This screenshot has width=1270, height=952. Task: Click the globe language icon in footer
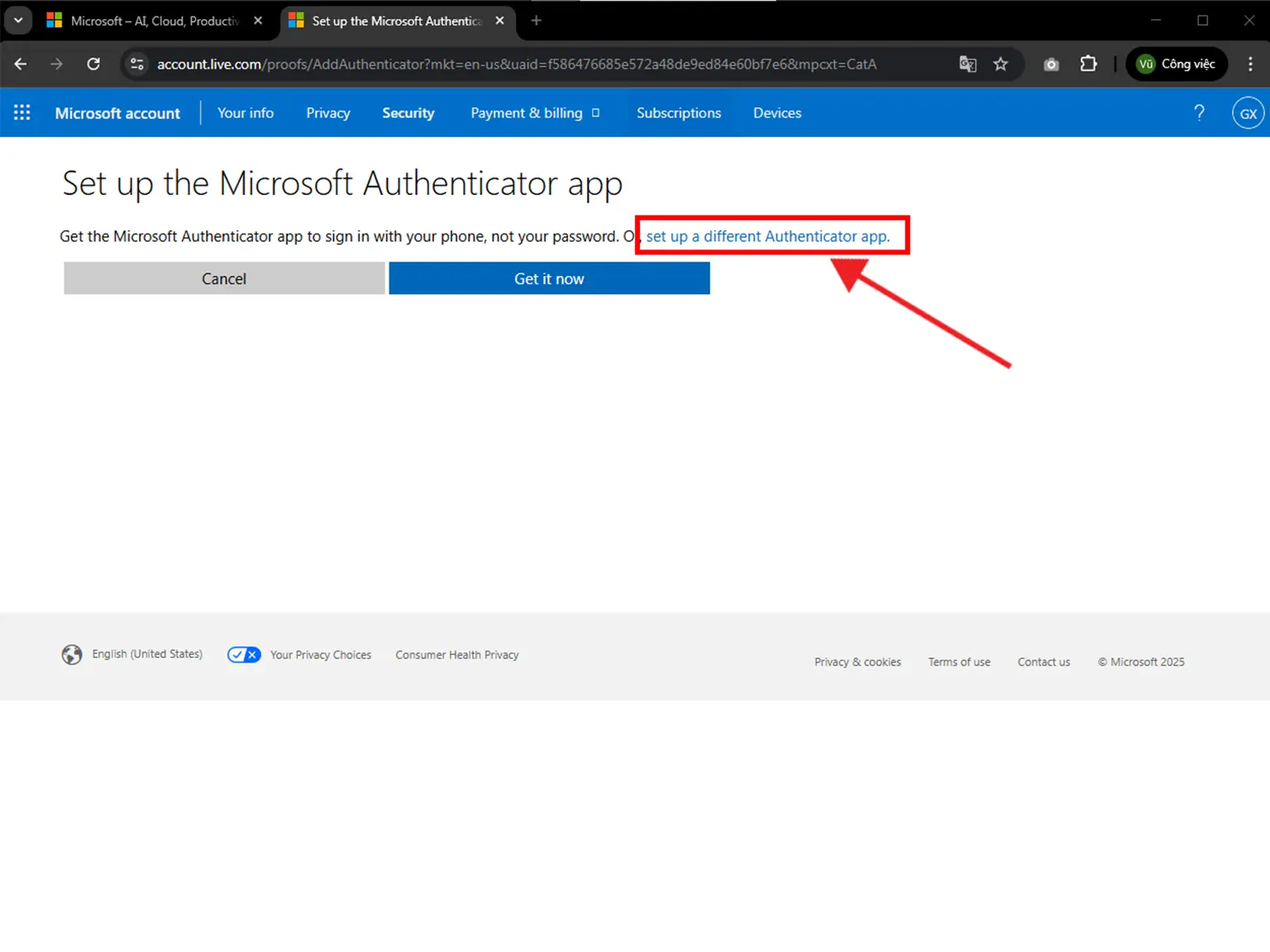(x=72, y=654)
